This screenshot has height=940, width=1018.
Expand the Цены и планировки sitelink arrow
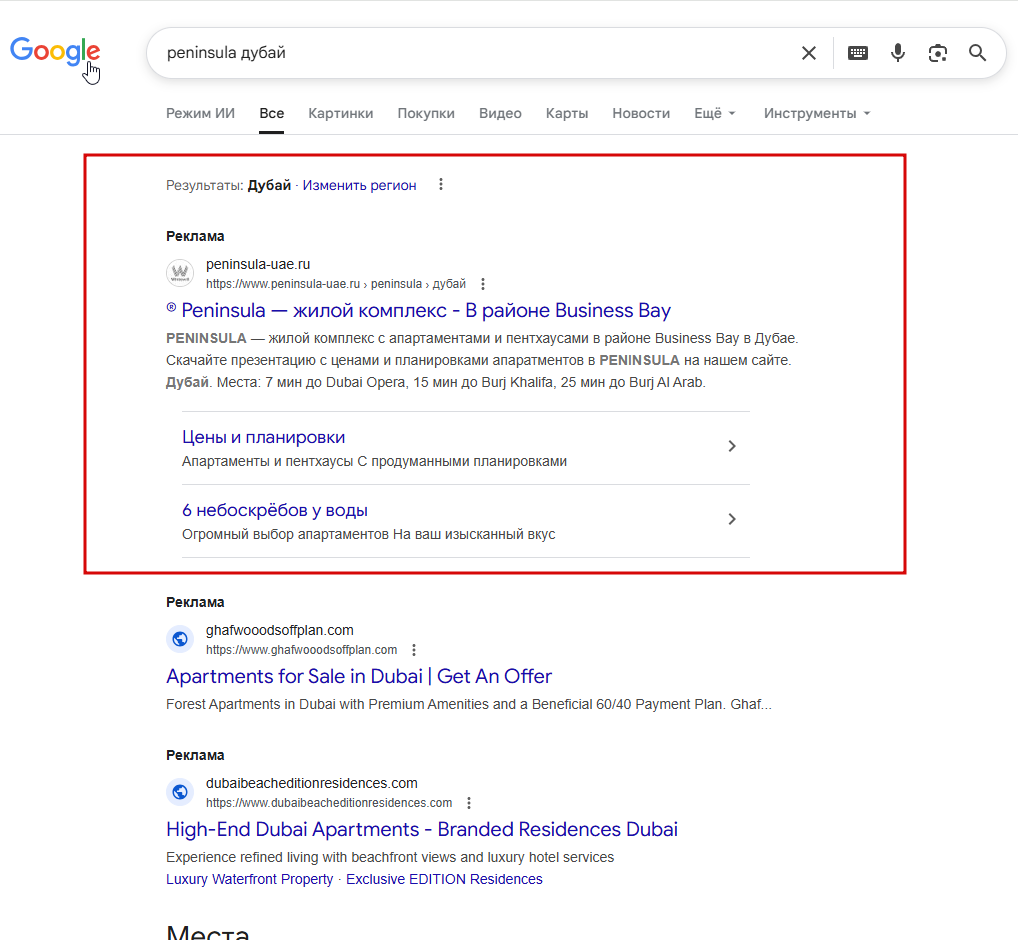click(x=732, y=446)
